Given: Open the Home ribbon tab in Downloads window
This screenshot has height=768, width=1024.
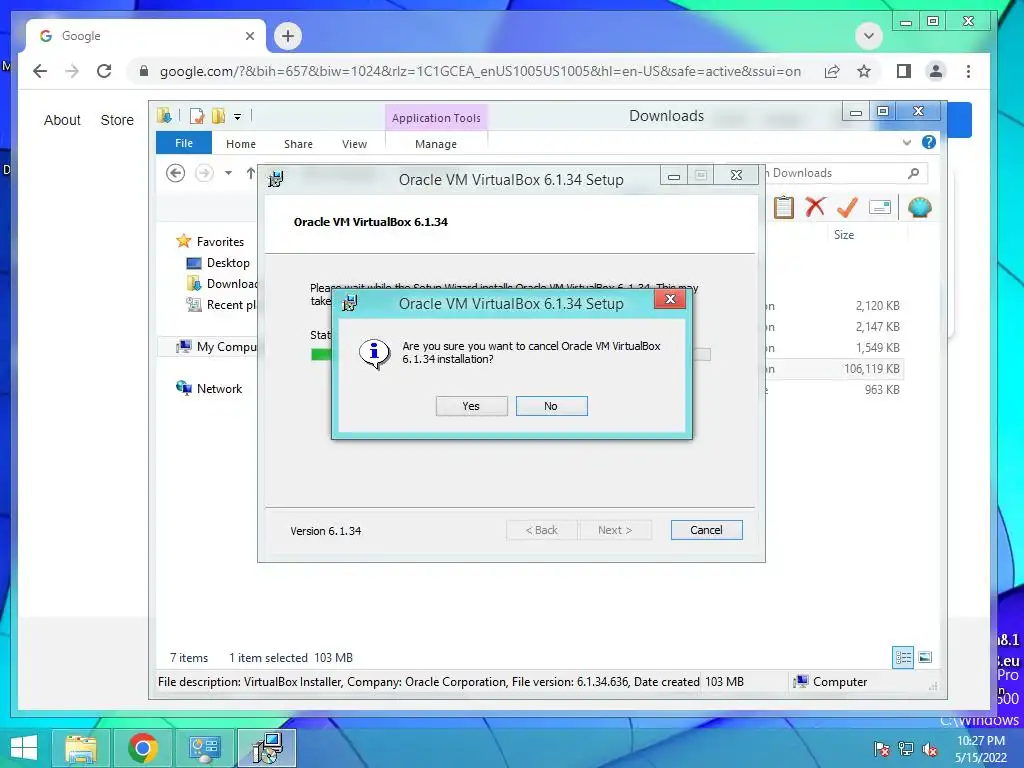Looking at the screenshot, I should [241, 144].
